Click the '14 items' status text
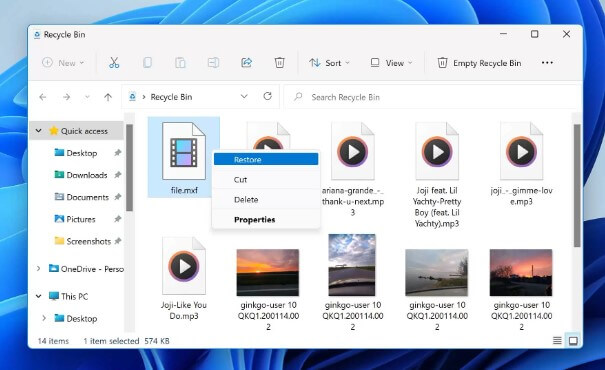This screenshot has width=605, height=370. pos(53,341)
